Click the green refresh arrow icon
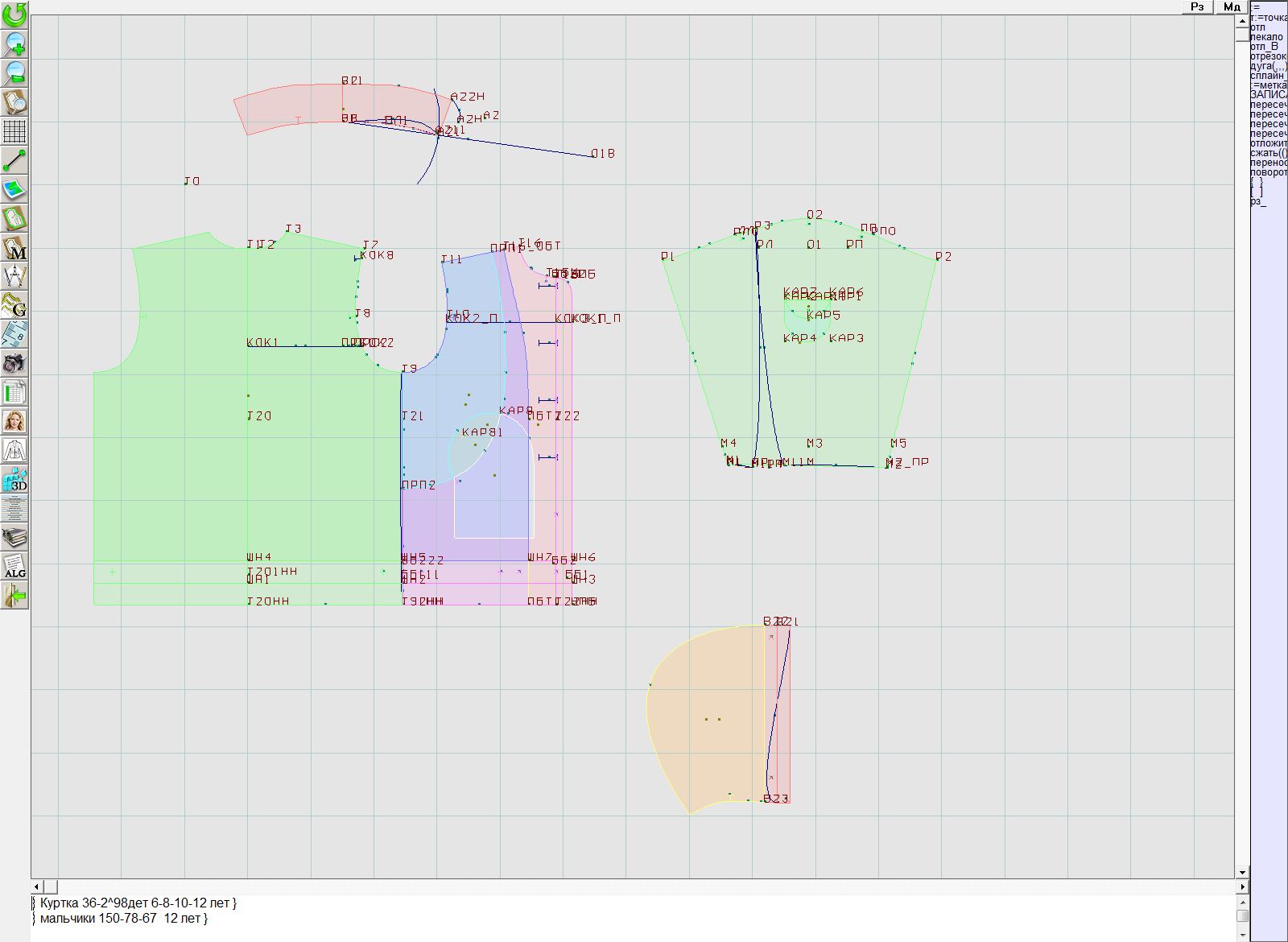The image size is (1288, 942). pyautogui.click(x=14, y=14)
